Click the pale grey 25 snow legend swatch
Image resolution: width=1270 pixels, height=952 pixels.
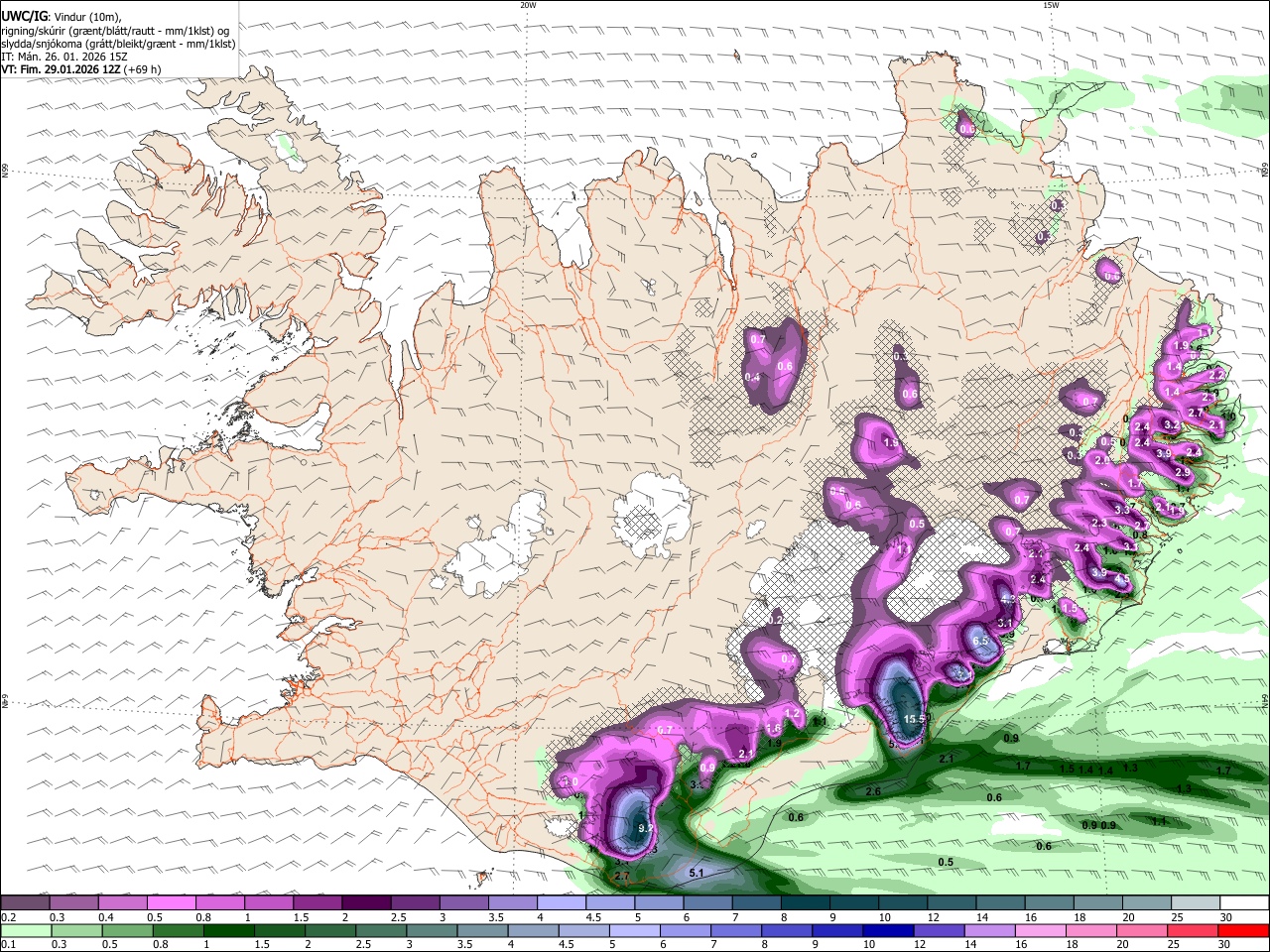coord(1196,903)
